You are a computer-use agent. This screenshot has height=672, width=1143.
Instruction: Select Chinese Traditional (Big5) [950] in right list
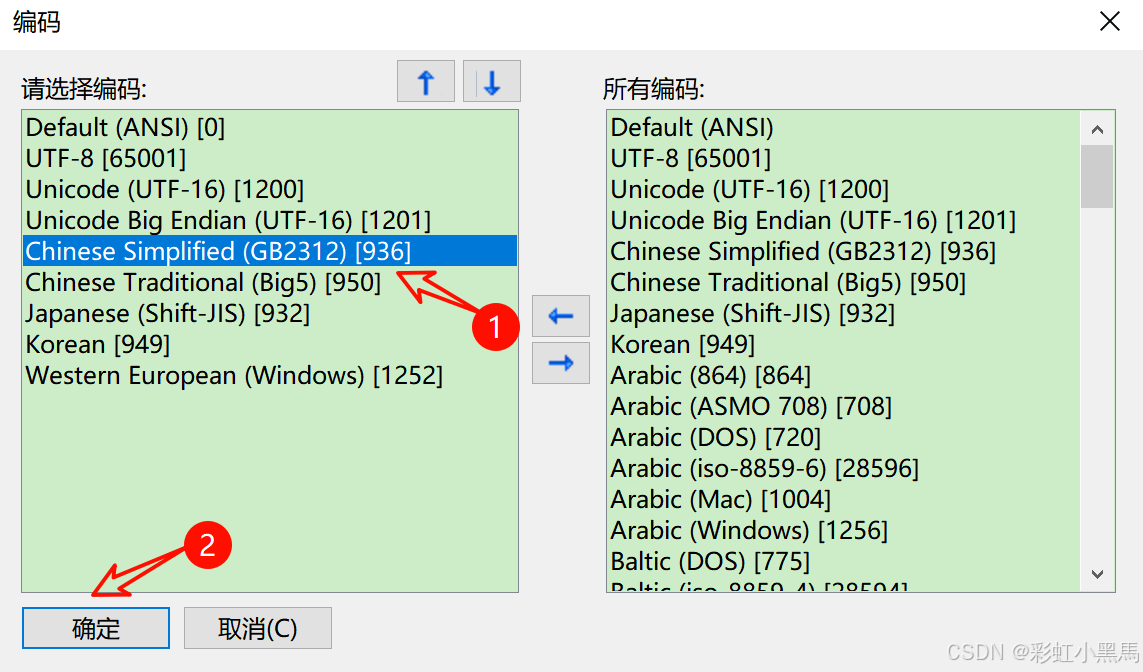[x=784, y=282]
